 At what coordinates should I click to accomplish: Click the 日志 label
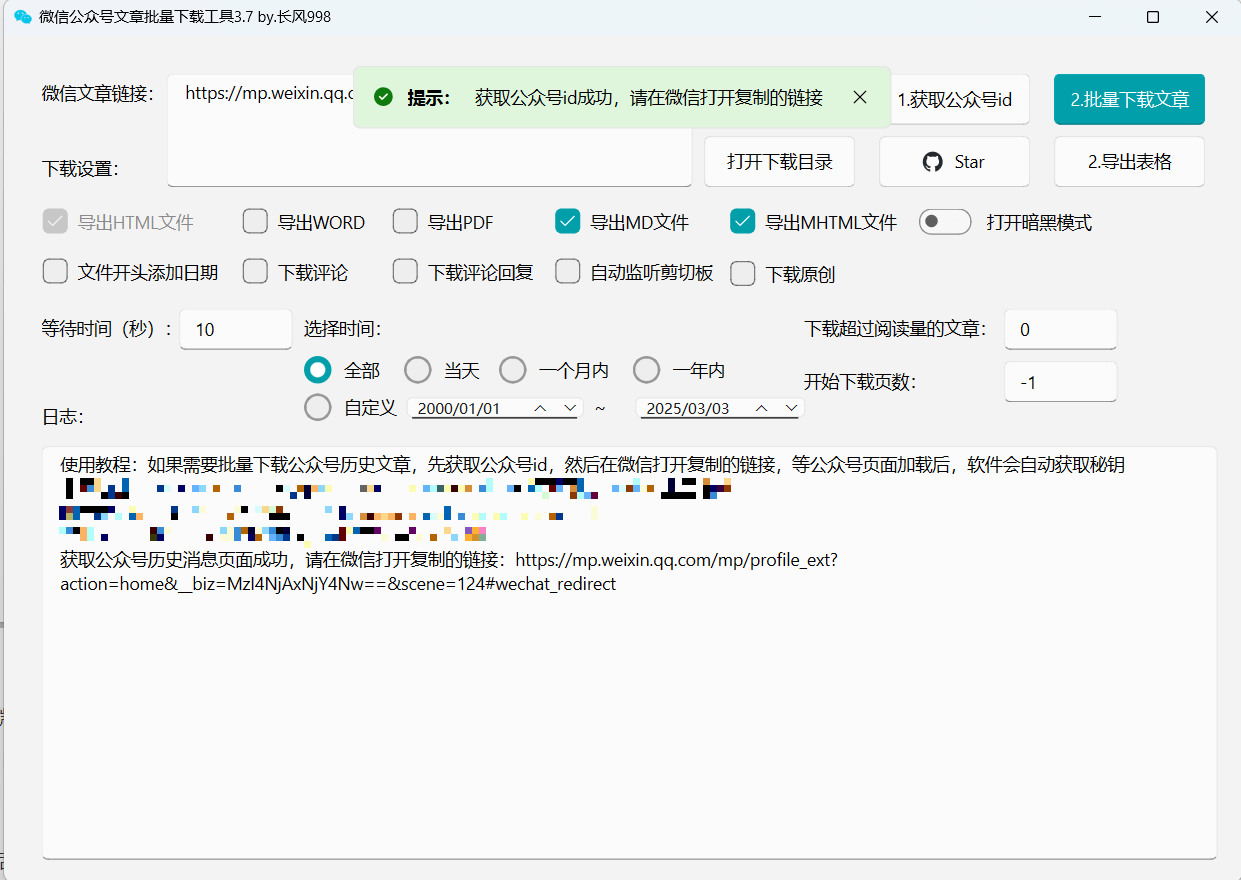tap(62, 417)
